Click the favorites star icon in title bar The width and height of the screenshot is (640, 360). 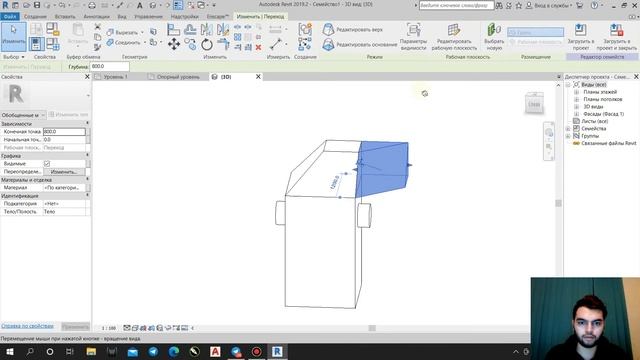[519, 6]
